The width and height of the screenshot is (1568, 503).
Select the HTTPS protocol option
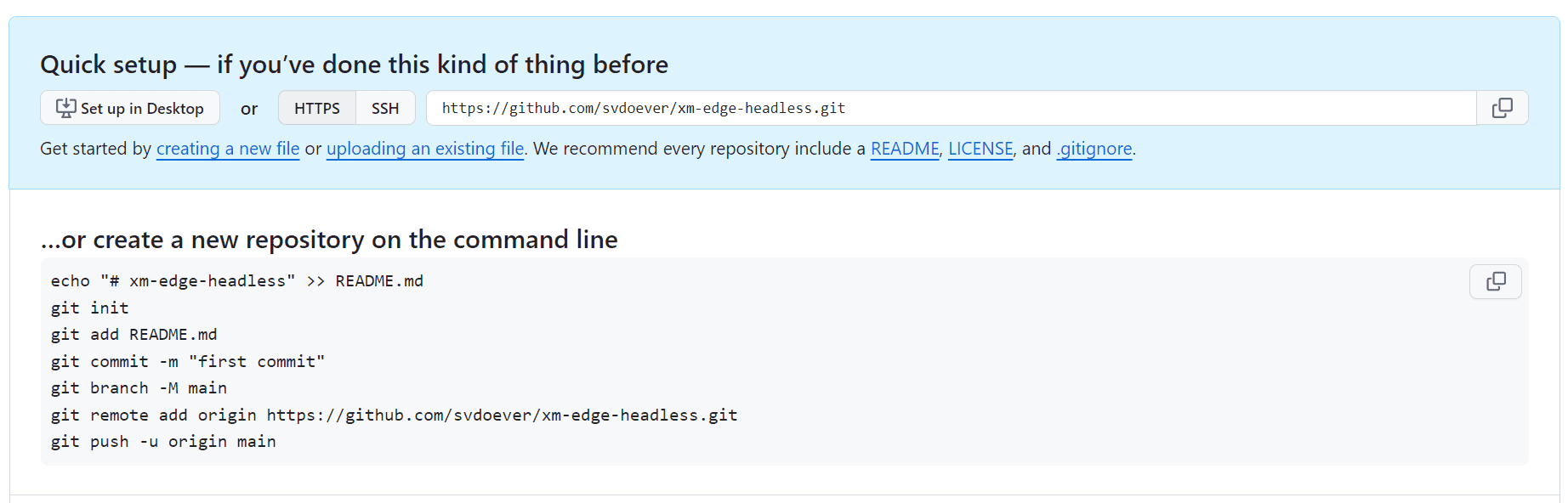317,108
